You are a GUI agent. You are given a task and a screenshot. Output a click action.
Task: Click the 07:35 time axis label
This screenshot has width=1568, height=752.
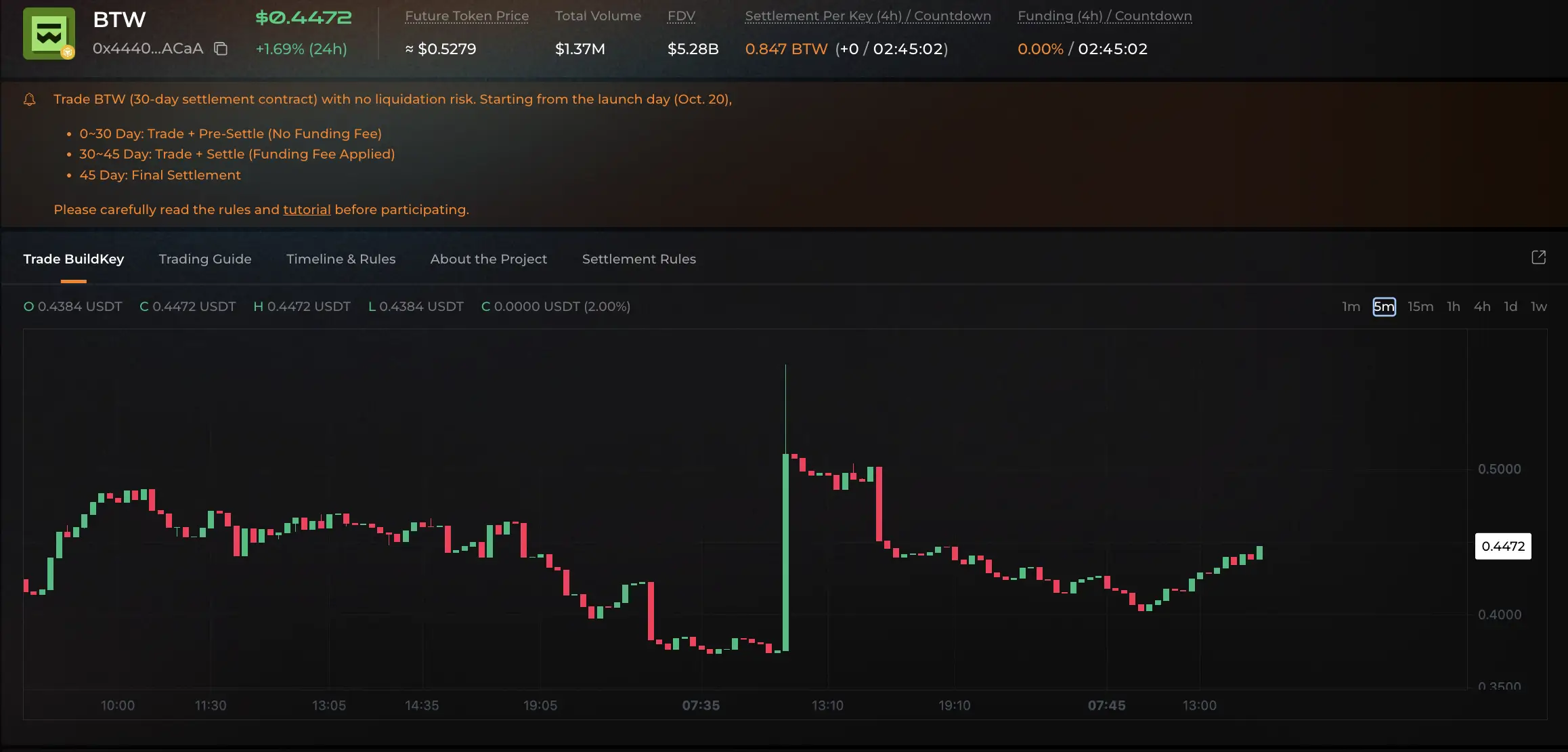pyautogui.click(x=701, y=705)
